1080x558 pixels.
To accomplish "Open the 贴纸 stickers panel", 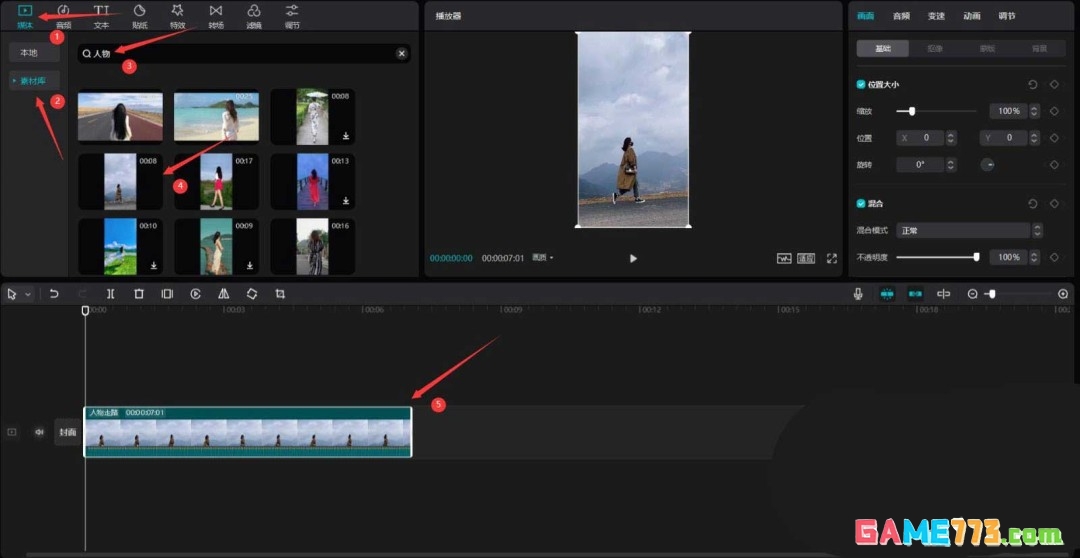I will click(x=139, y=15).
